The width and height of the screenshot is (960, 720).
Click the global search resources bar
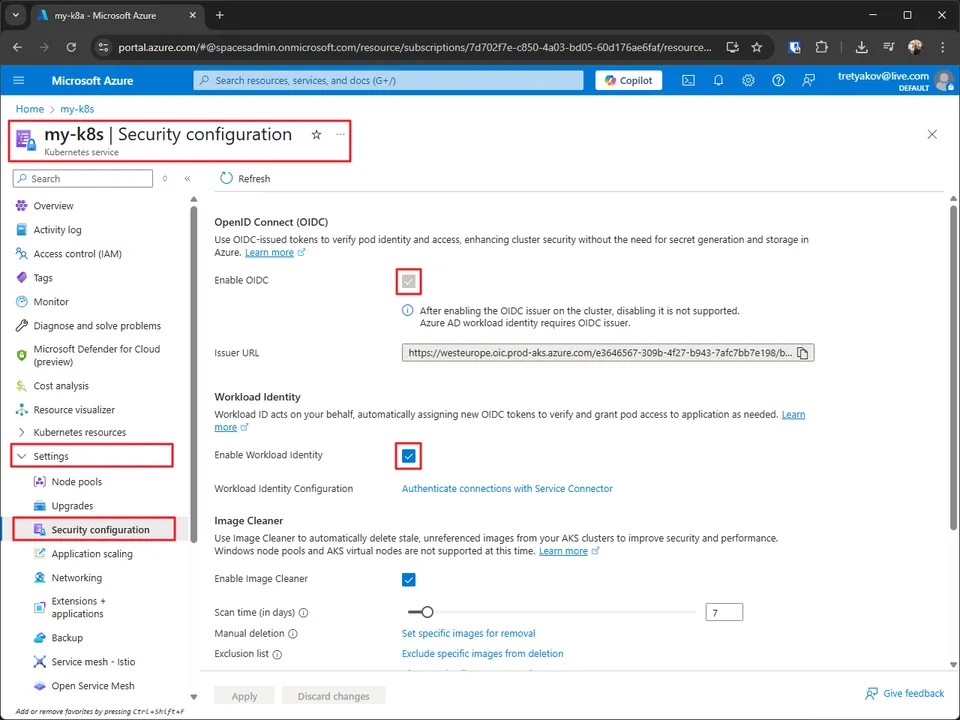pos(388,80)
